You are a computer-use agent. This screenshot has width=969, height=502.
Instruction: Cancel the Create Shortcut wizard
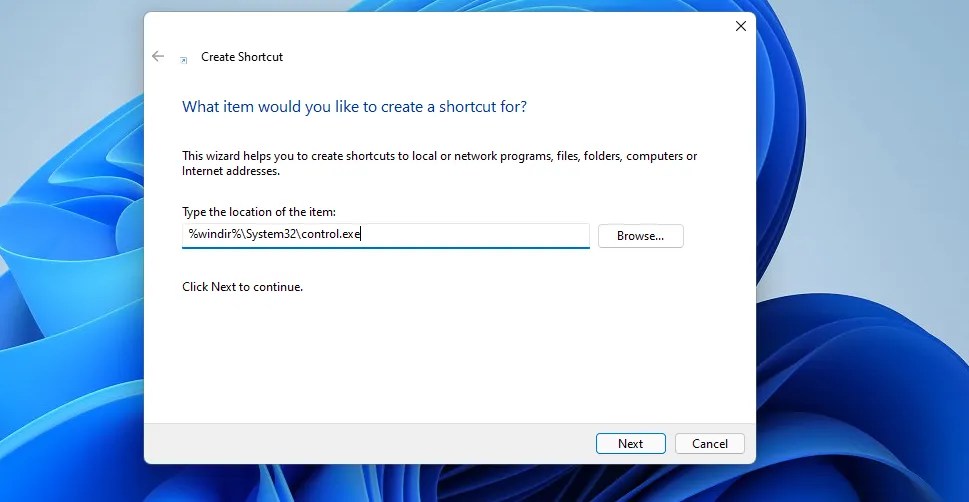(709, 444)
